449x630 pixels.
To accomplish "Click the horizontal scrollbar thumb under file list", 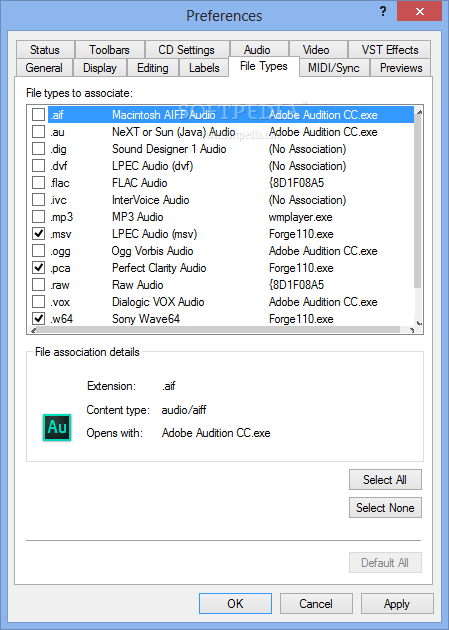I will coord(219,330).
